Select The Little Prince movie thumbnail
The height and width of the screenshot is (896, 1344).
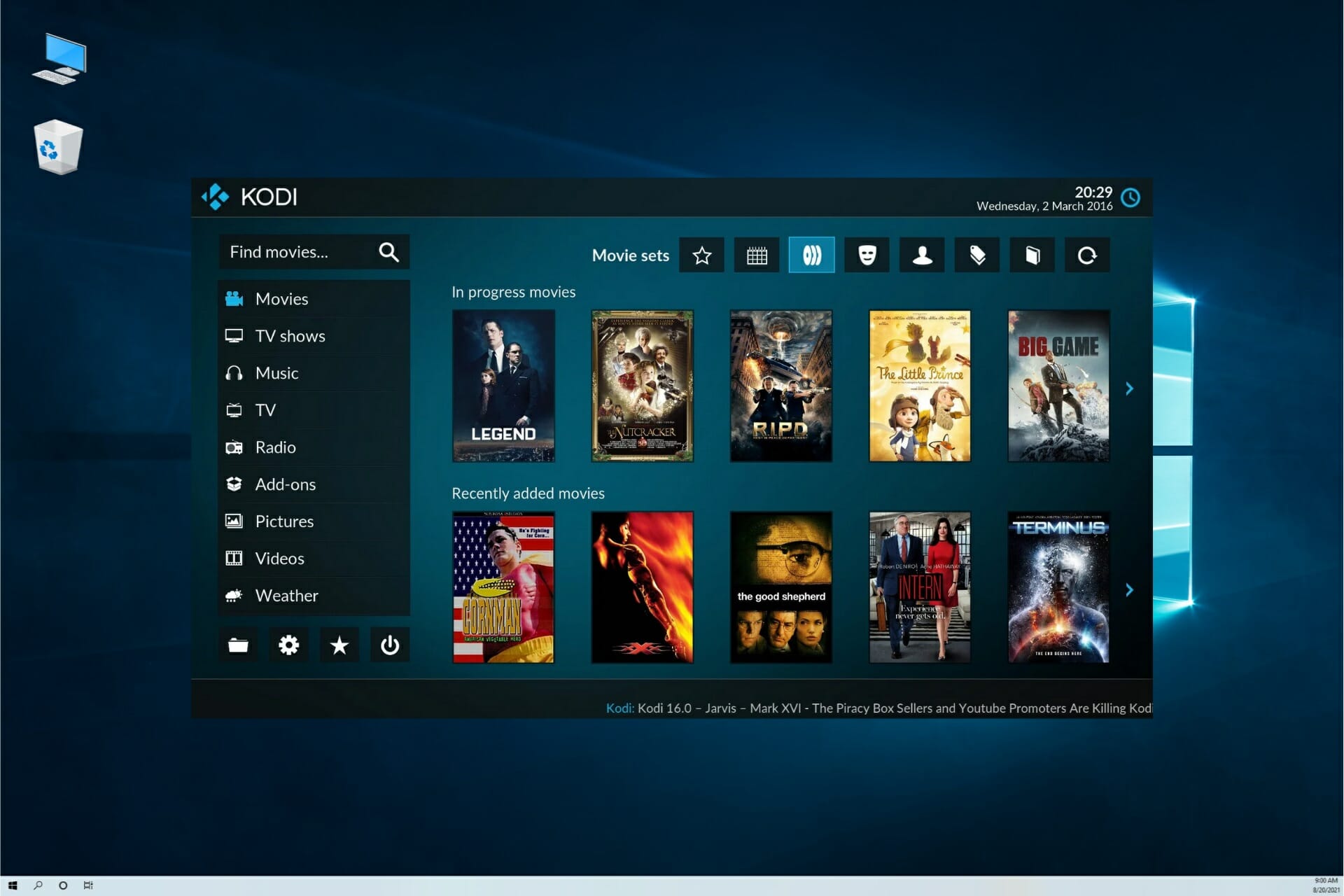click(918, 385)
